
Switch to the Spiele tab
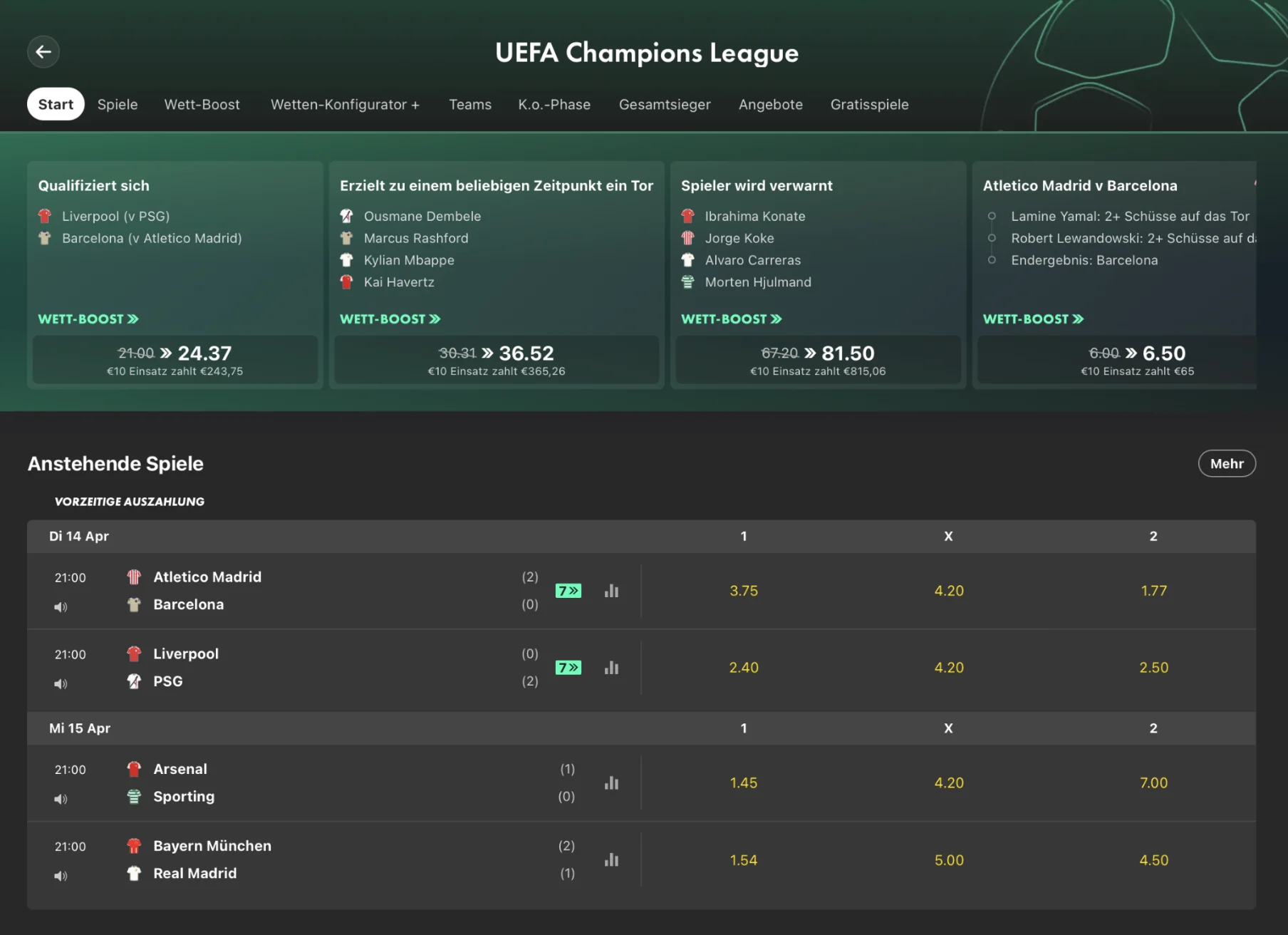tap(118, 105)
